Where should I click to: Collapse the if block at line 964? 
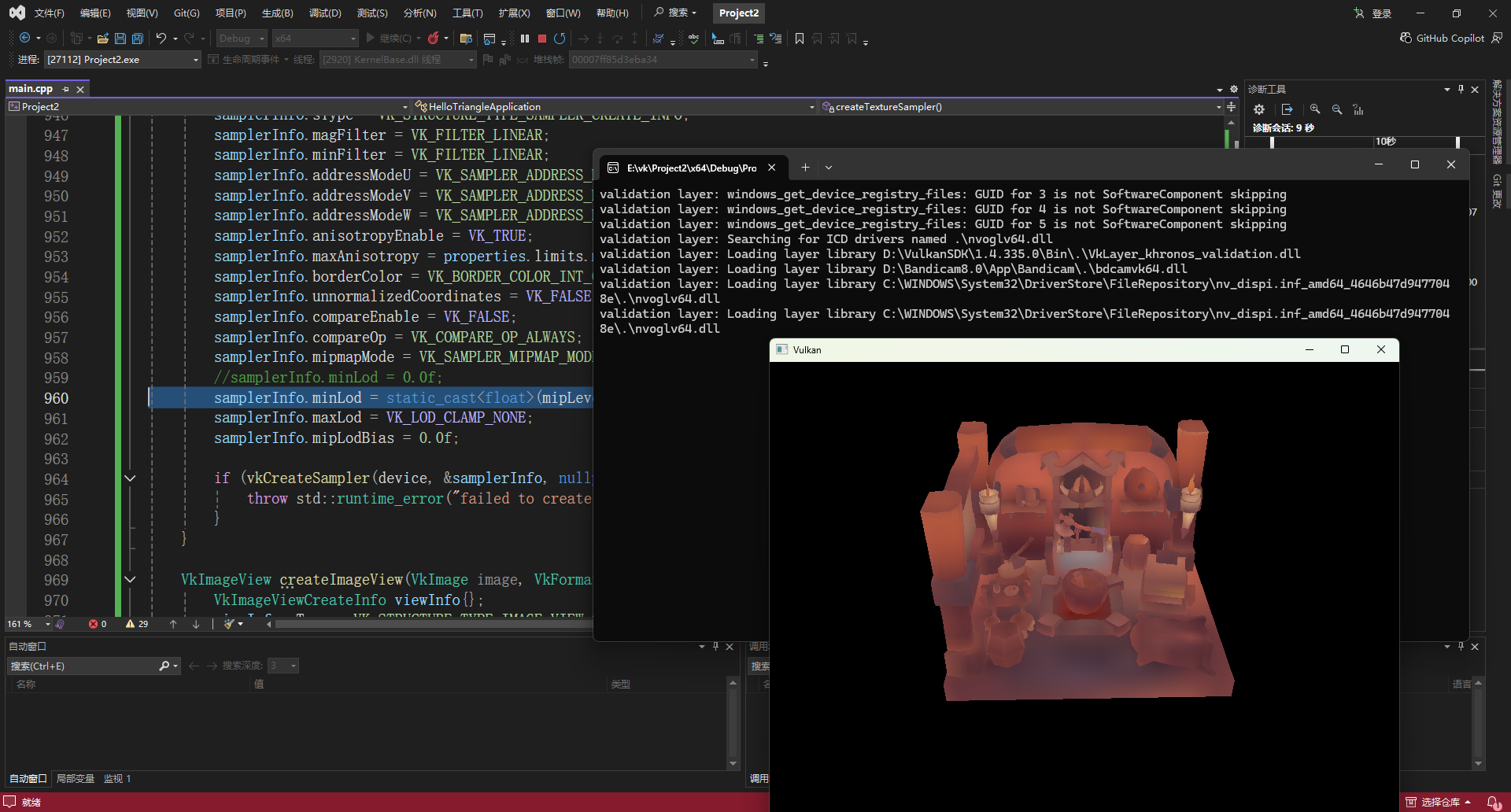pyautogui.click(x=130, y=478)
